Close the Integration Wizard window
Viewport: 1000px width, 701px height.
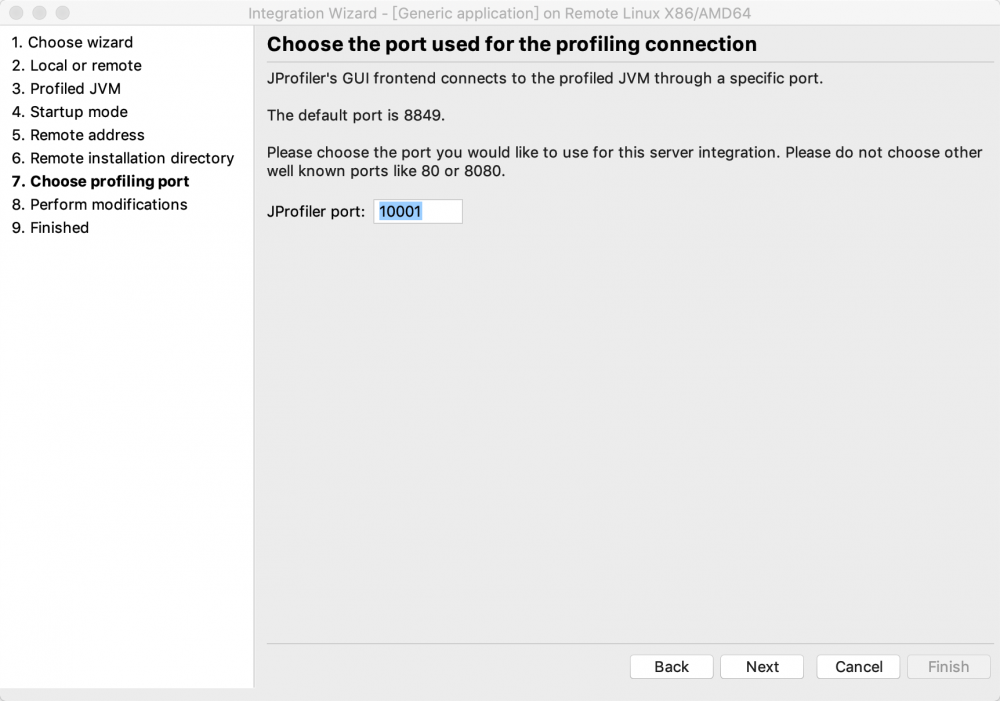pyautogui.click(x=14, y=13)
